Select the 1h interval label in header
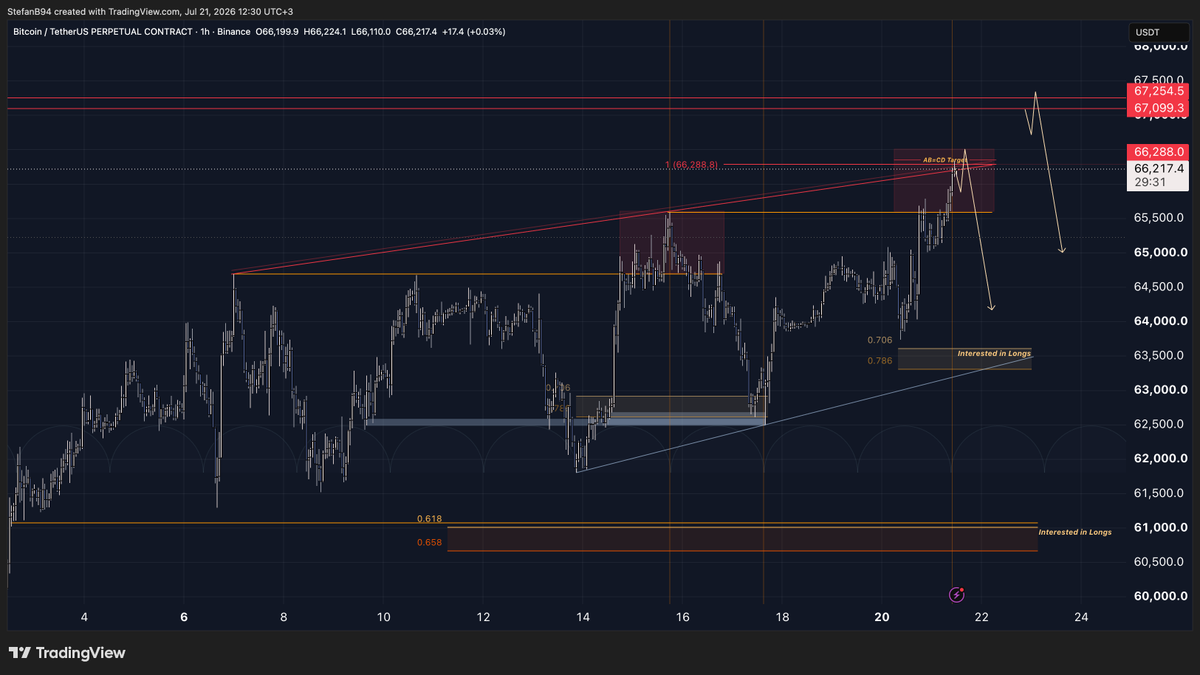The image size is (1200, 675). click(207, 32)
